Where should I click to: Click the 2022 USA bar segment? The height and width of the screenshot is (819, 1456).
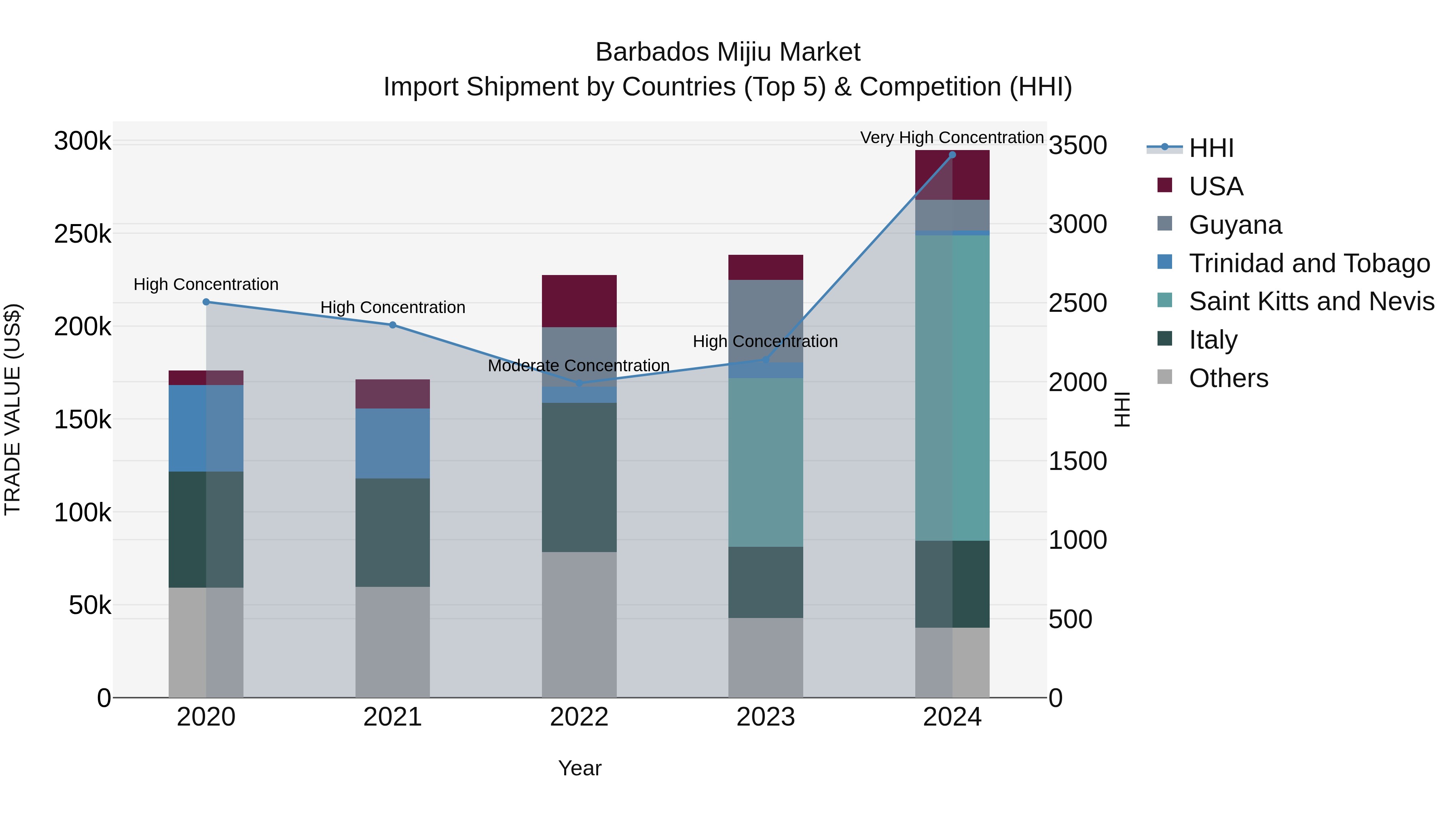click(579, 301)
